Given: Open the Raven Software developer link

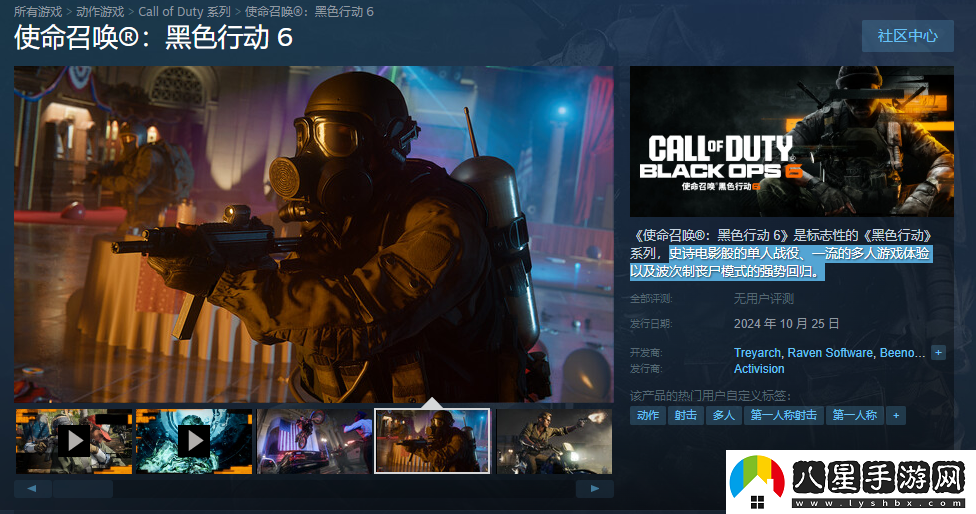Looking at the screenshot, I should 830,353.
